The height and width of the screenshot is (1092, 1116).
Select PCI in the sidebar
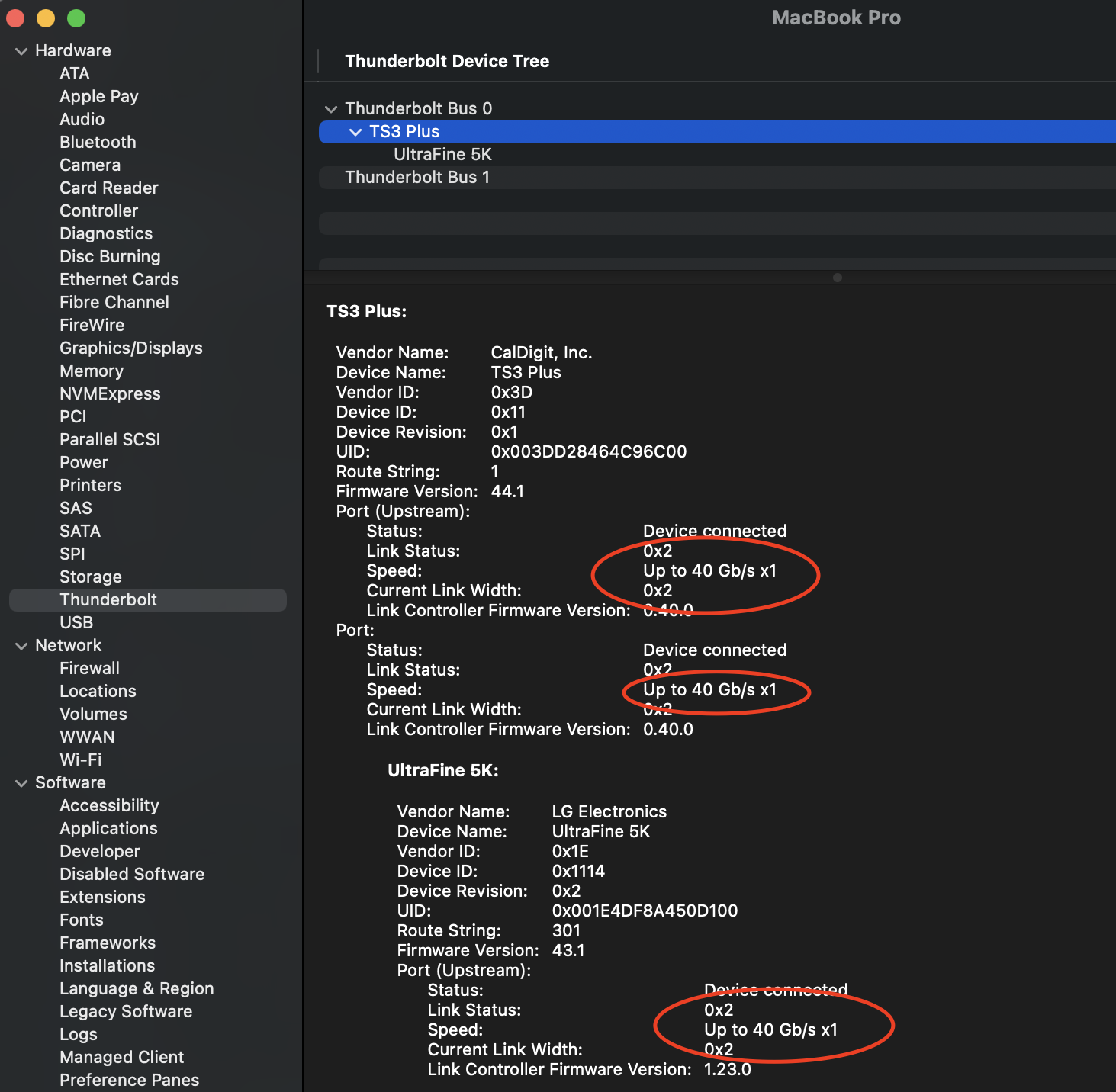click(x=73, y=416)
